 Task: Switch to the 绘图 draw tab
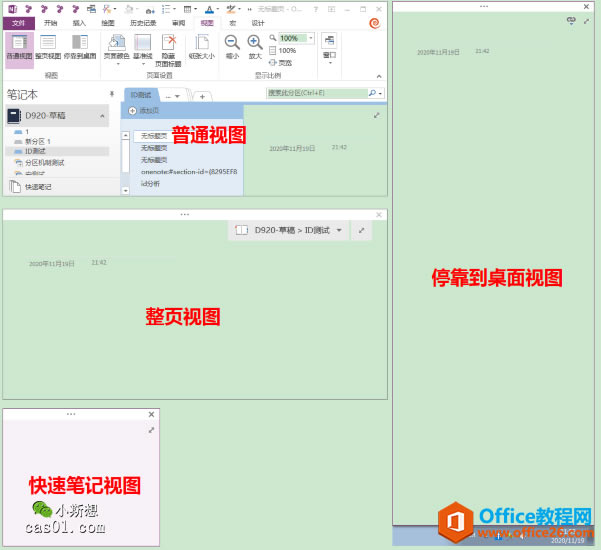(x=108, y=23)
